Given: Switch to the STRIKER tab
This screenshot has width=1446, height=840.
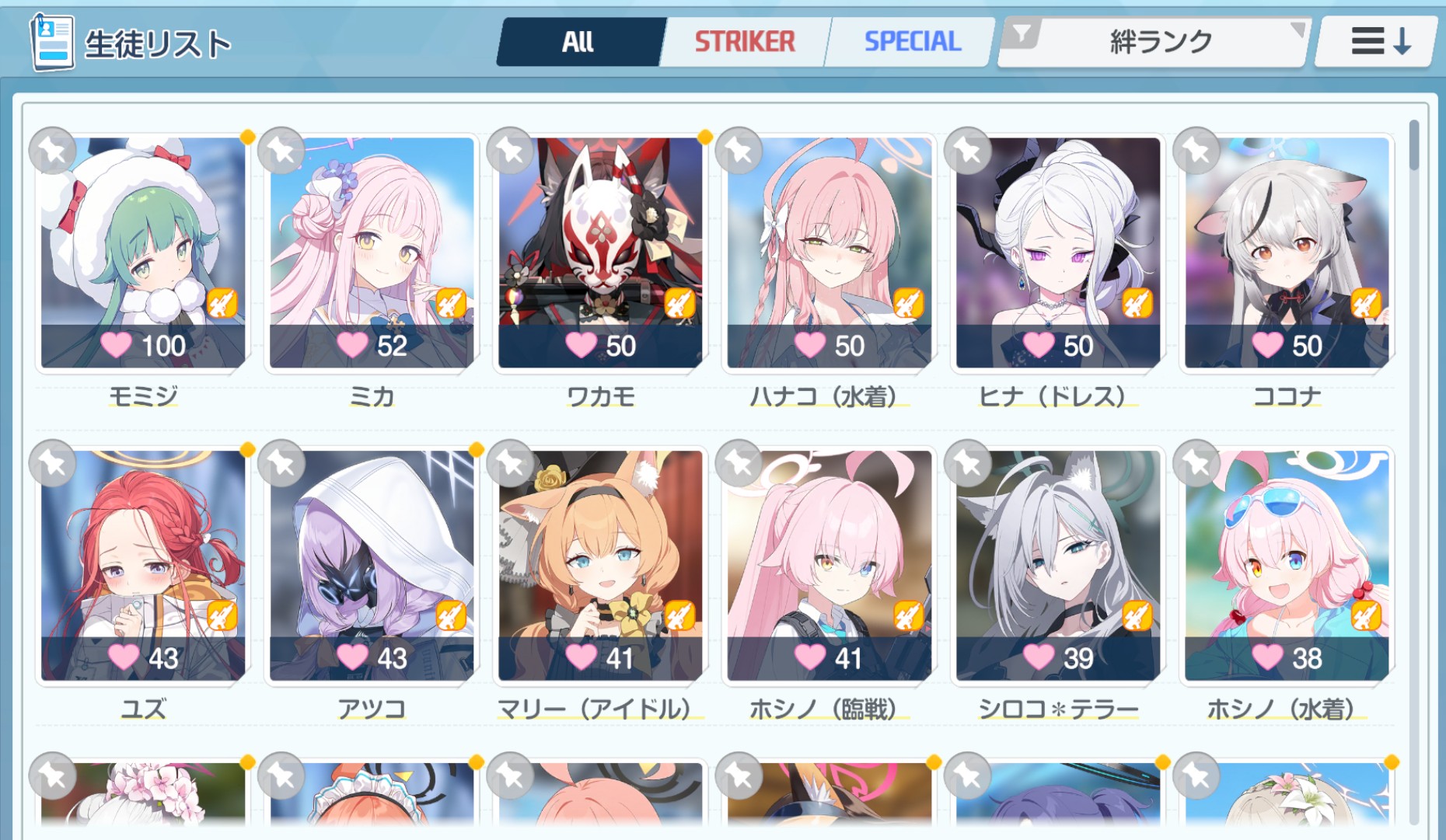Looking at the screenshot, I should click(745, 41).
